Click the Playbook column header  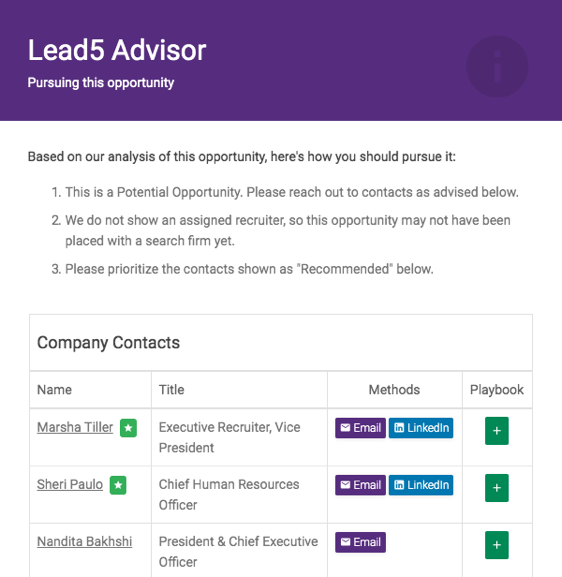click(x=497, y=390)
